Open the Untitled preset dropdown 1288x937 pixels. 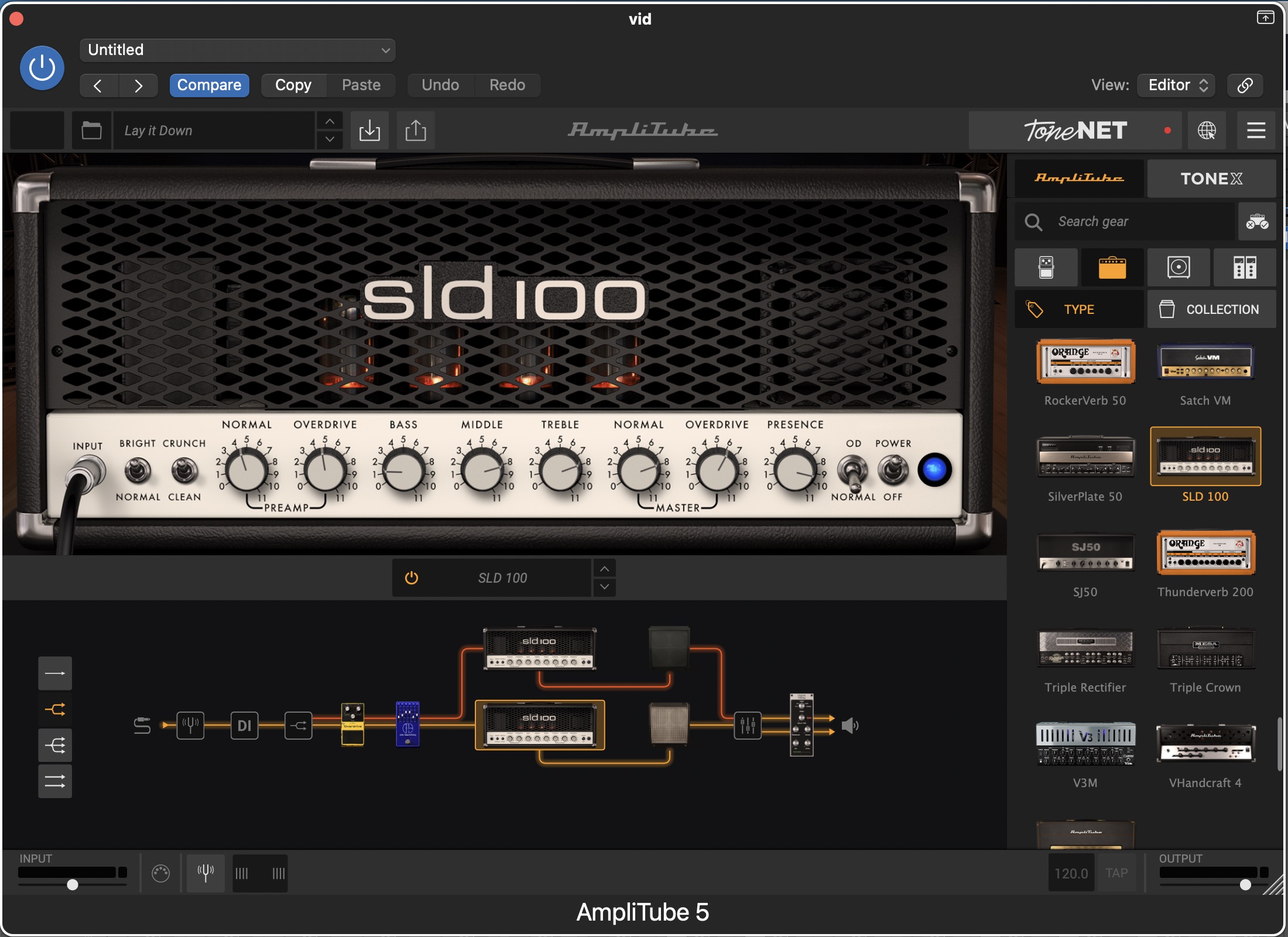[237, 50]
